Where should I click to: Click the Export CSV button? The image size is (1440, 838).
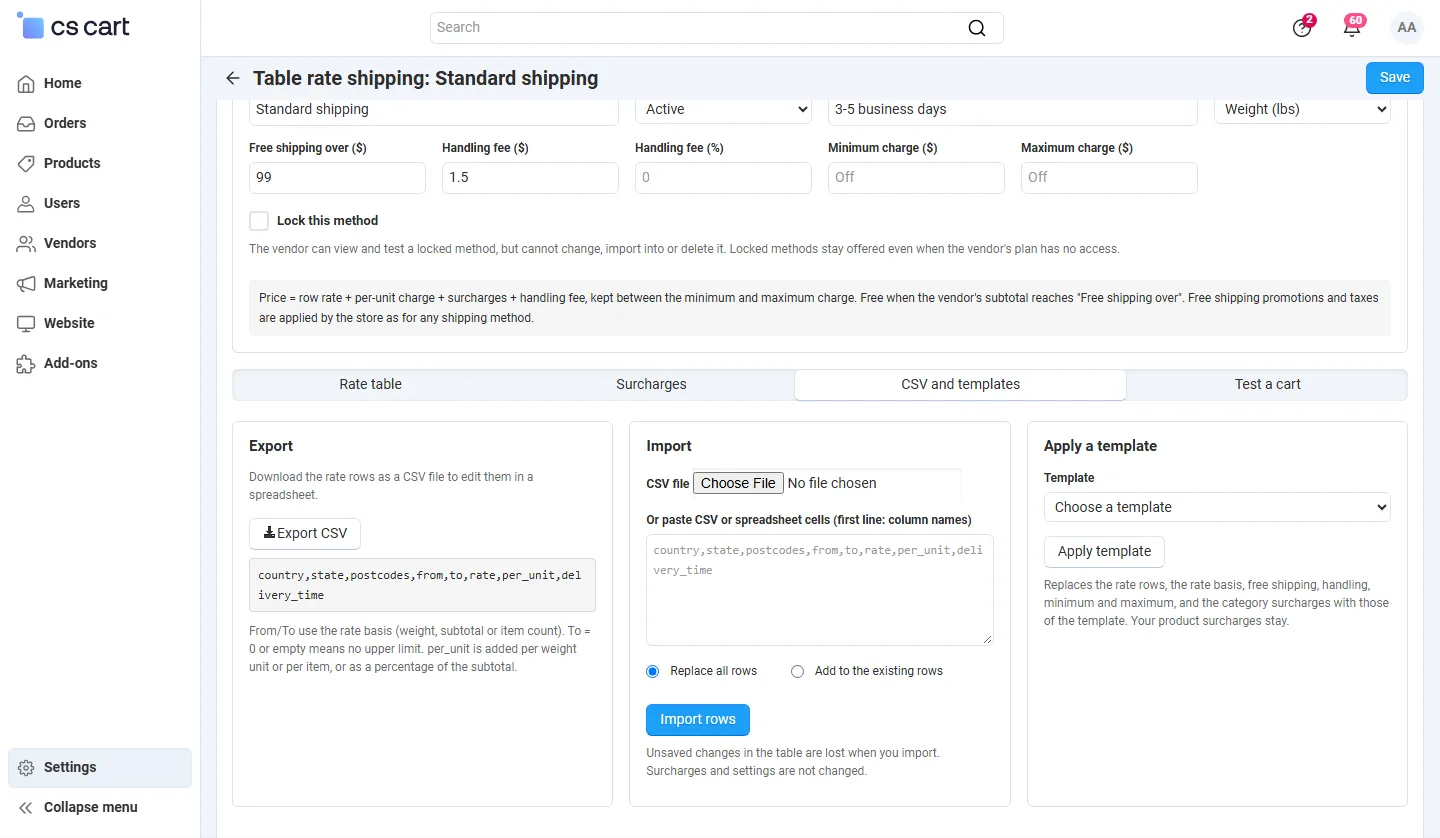(x=305, y=534)
